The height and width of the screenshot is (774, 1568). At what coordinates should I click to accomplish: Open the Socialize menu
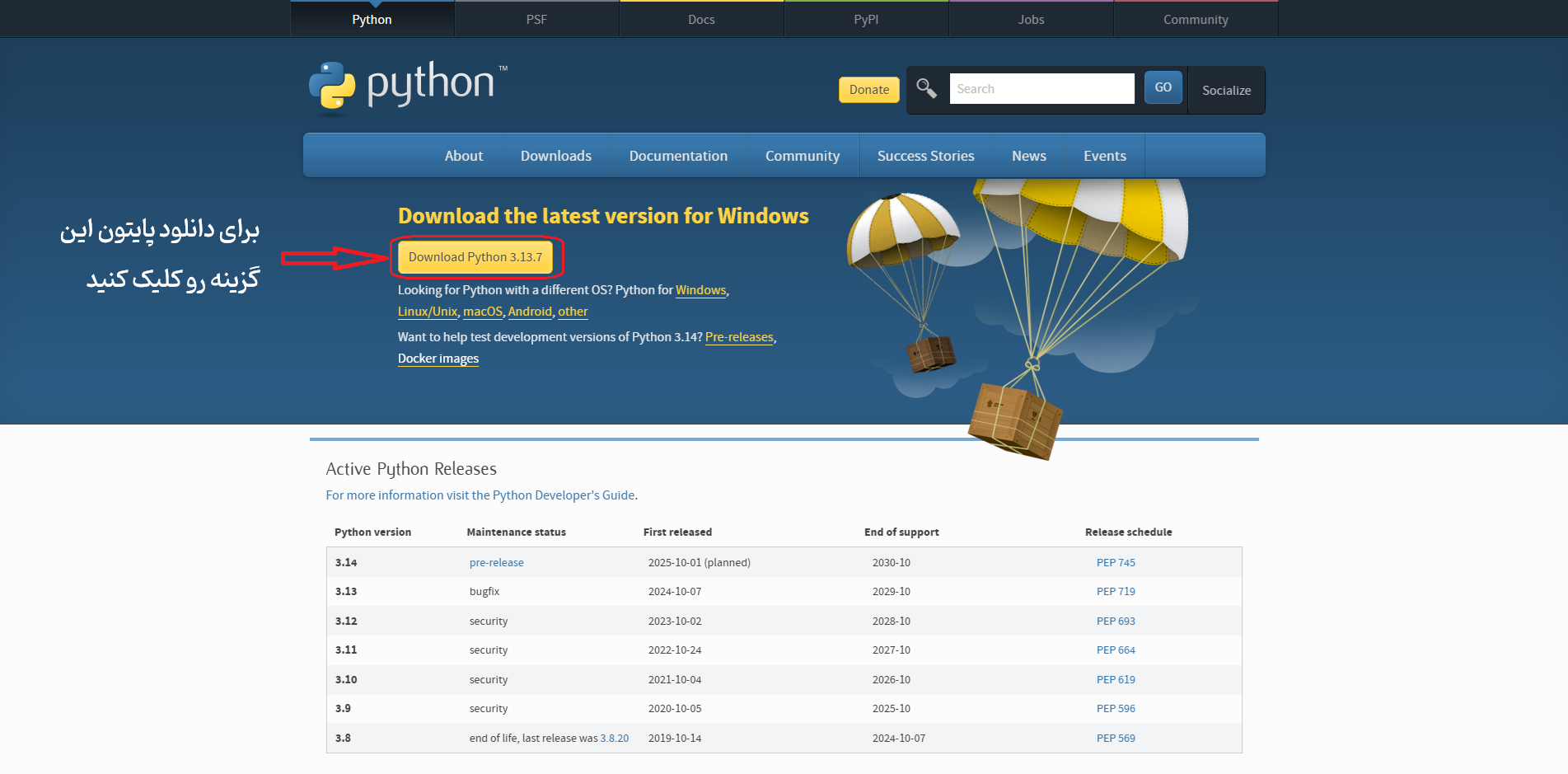pyautogui.click(x=1226, y=90)
